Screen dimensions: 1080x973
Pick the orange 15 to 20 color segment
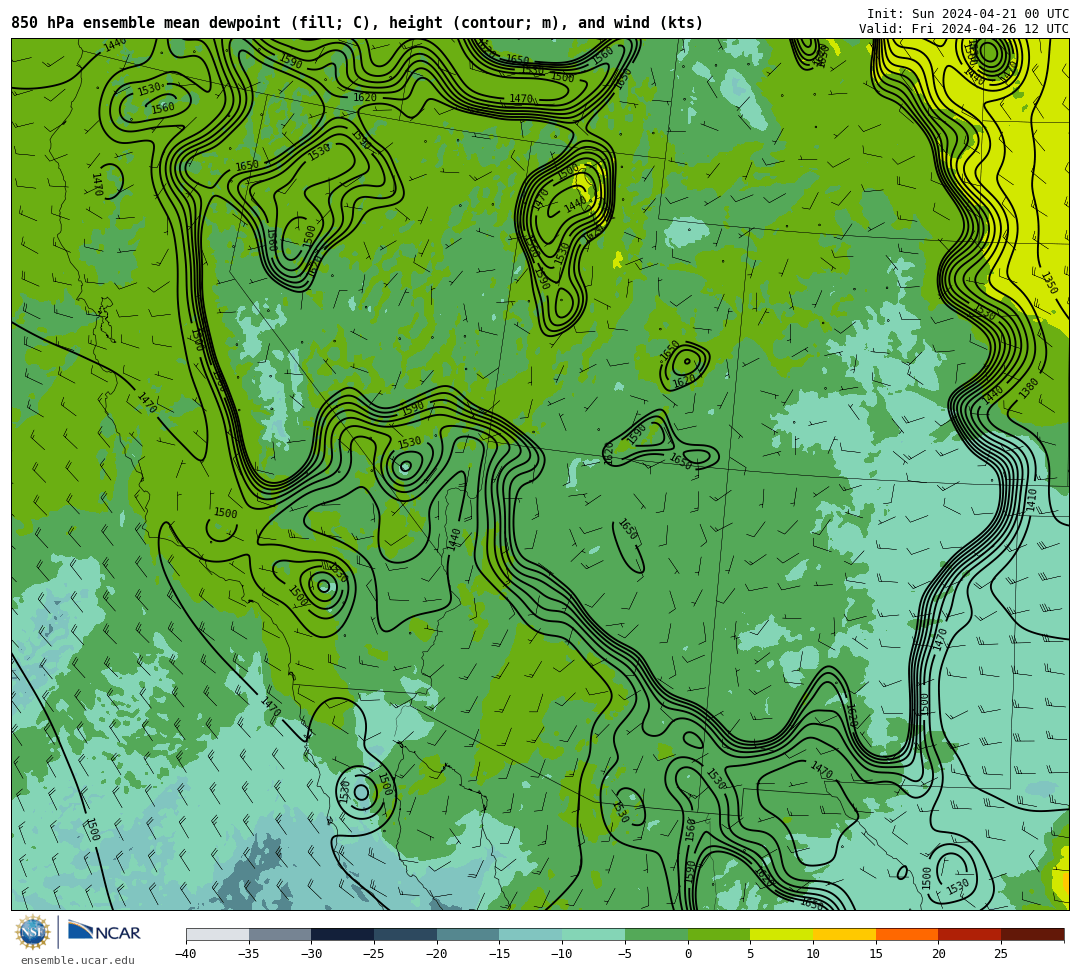907,934
